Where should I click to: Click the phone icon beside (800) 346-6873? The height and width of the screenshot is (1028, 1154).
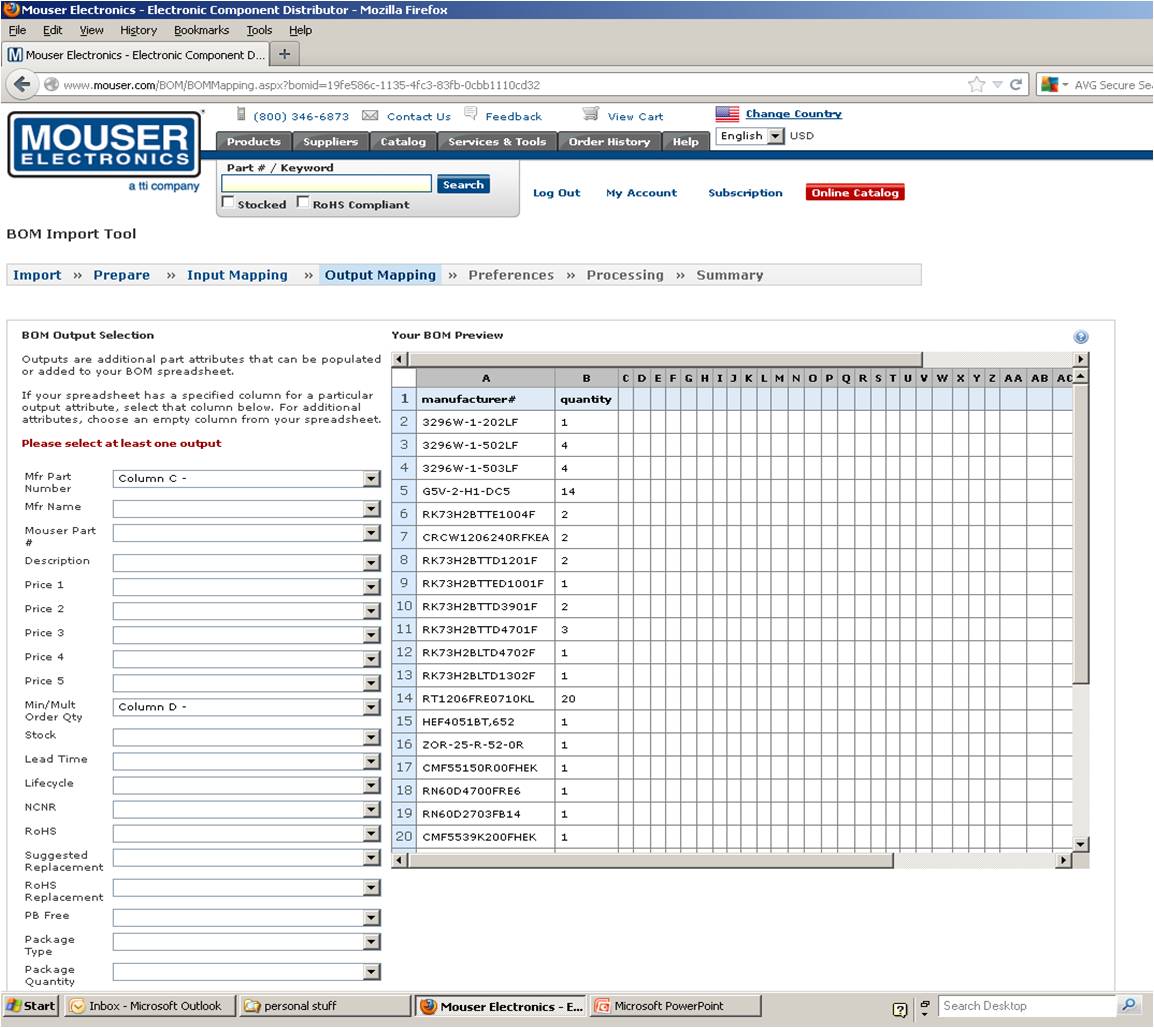pos(241,114)
